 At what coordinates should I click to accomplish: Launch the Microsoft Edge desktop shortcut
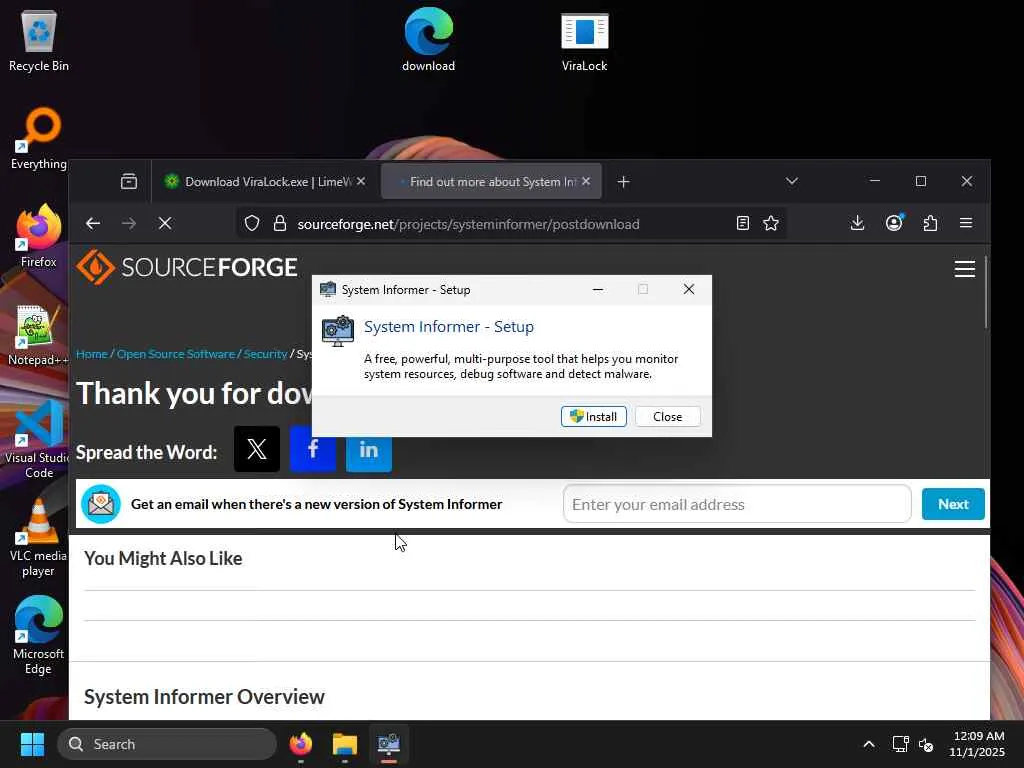click(39, 635)
